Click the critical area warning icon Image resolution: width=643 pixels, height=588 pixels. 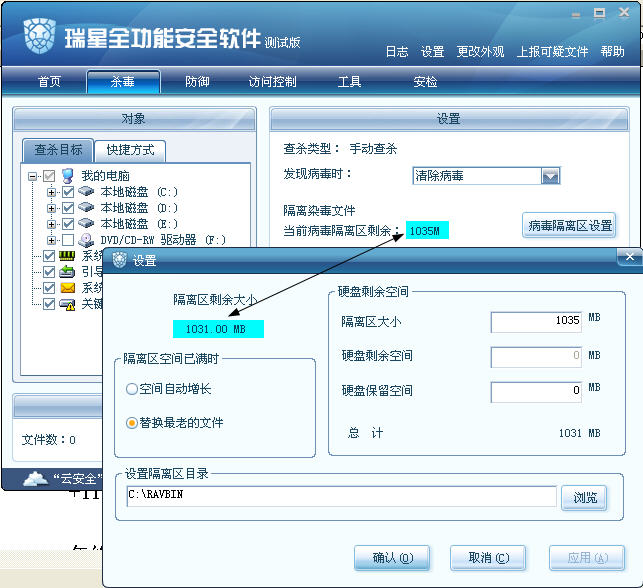point(67,304)
